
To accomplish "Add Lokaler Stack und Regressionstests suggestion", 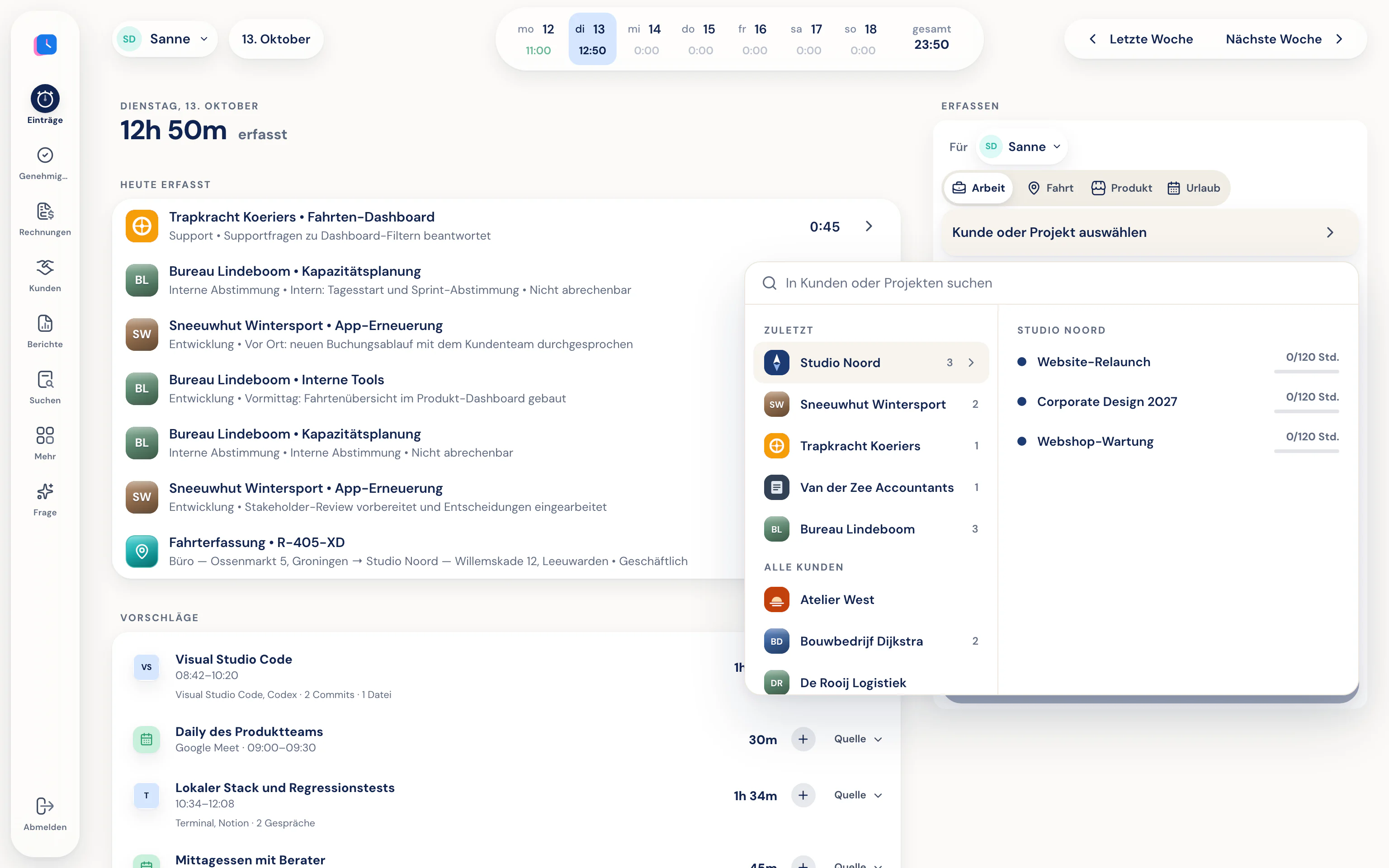I will tap(803, 795).
